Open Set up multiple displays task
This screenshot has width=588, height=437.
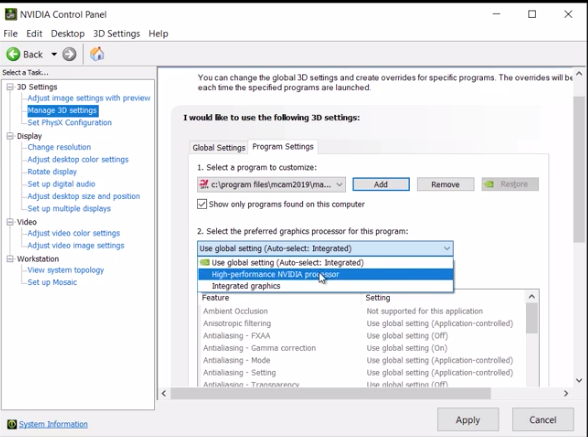tap(69, 209)
